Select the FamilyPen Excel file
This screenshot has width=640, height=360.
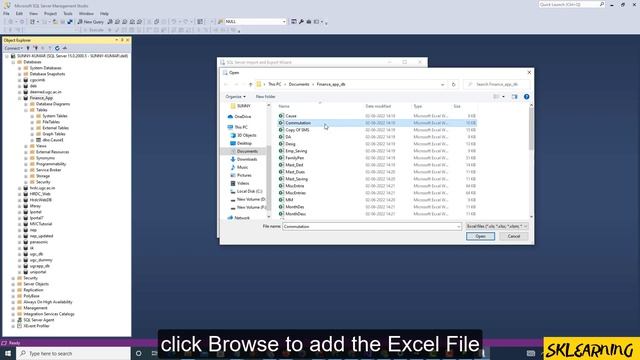294,158
